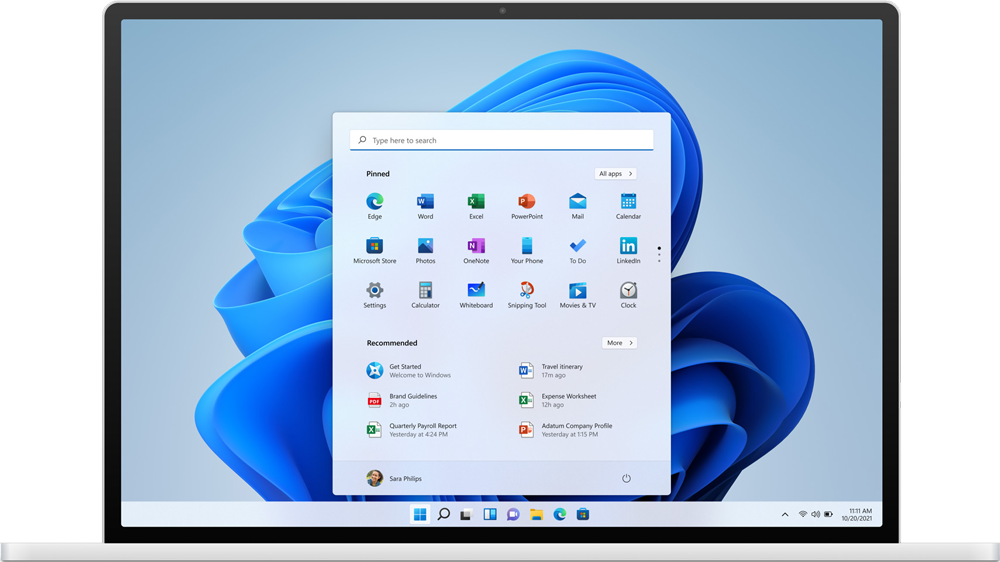Open the pinned Excel app
This screenshot has width=1000, height=562.
476,206
